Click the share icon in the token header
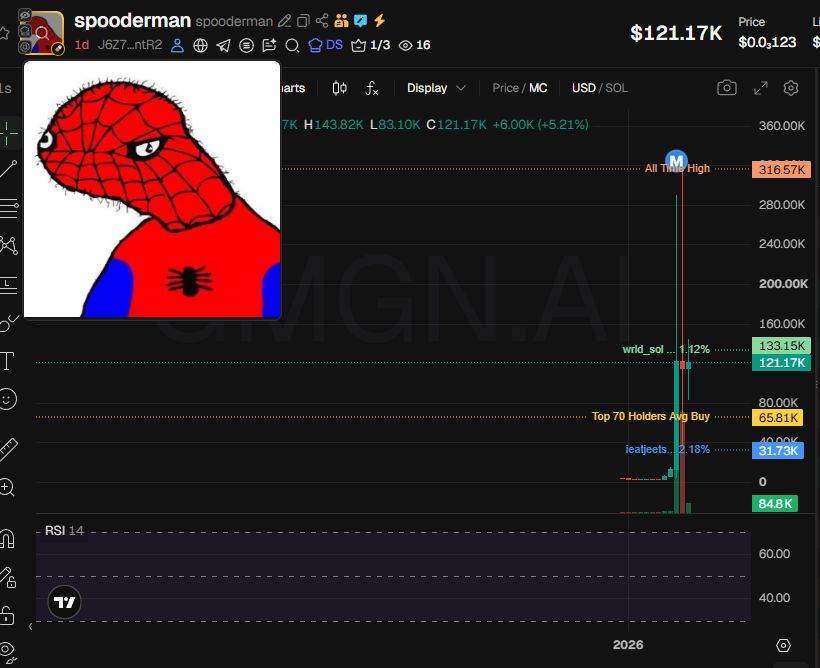The image size is (820, 668). click(322, 21)
